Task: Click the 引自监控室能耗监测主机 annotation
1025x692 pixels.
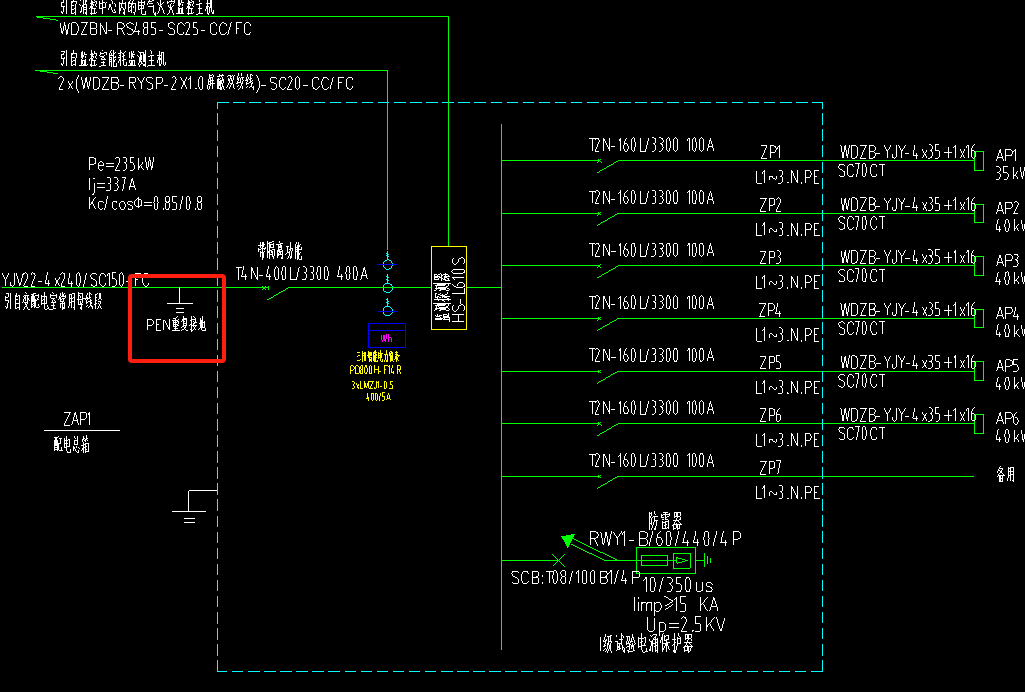Action: pyautogui.click(x=113, y=59)
